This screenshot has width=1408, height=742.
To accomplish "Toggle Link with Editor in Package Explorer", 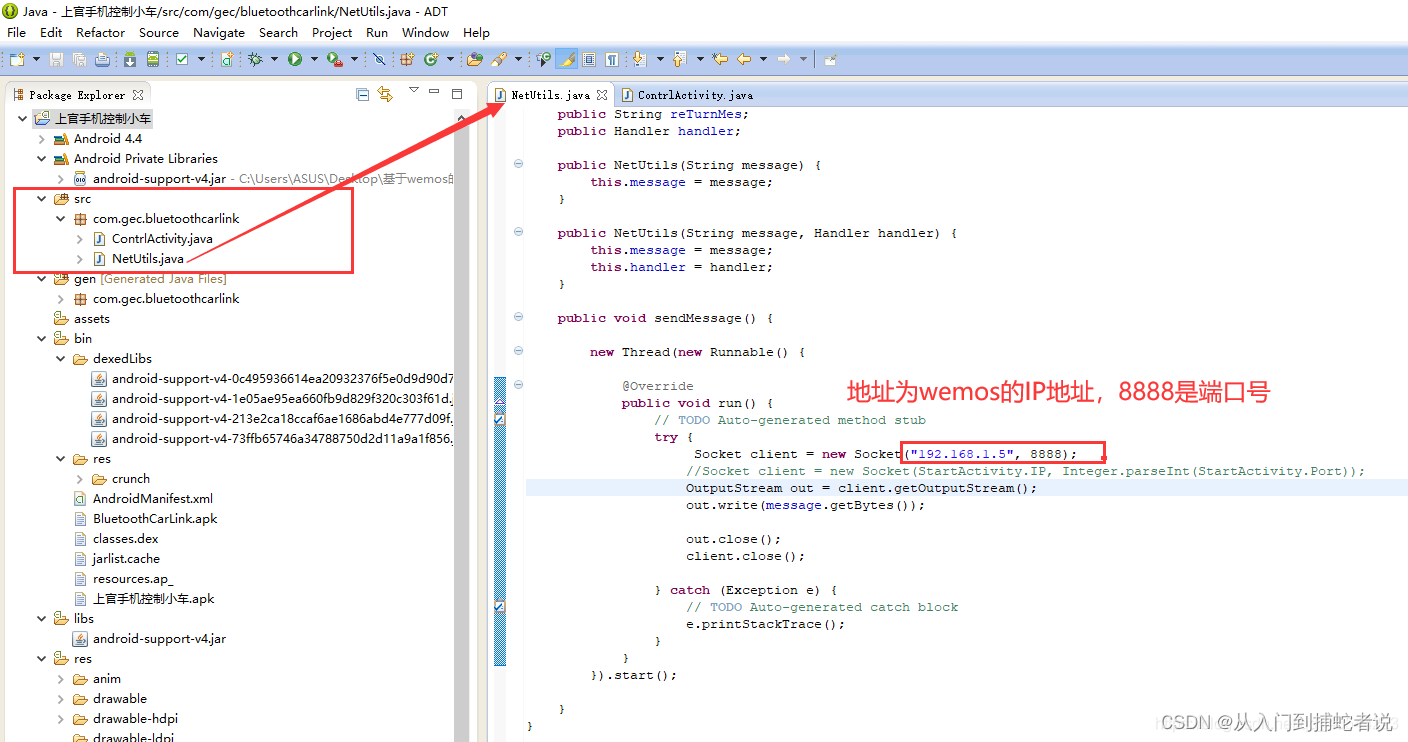I will pyautogui.click(x=385, y=94).
